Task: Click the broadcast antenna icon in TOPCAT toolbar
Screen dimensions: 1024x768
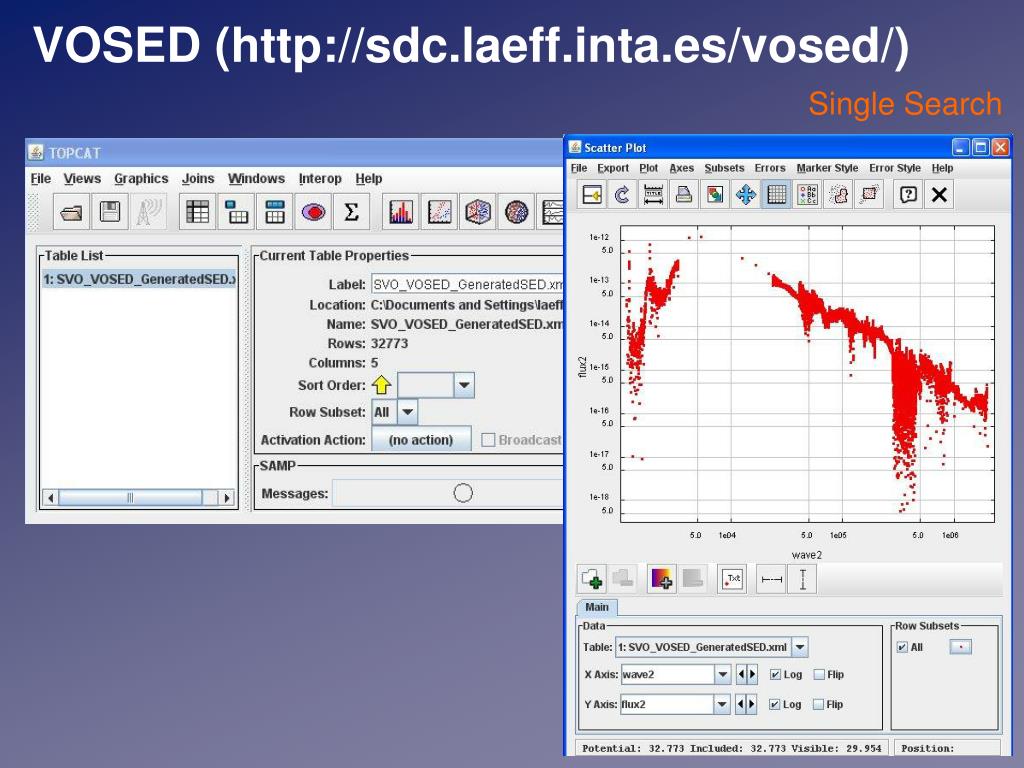Action: tap(148, 212)
